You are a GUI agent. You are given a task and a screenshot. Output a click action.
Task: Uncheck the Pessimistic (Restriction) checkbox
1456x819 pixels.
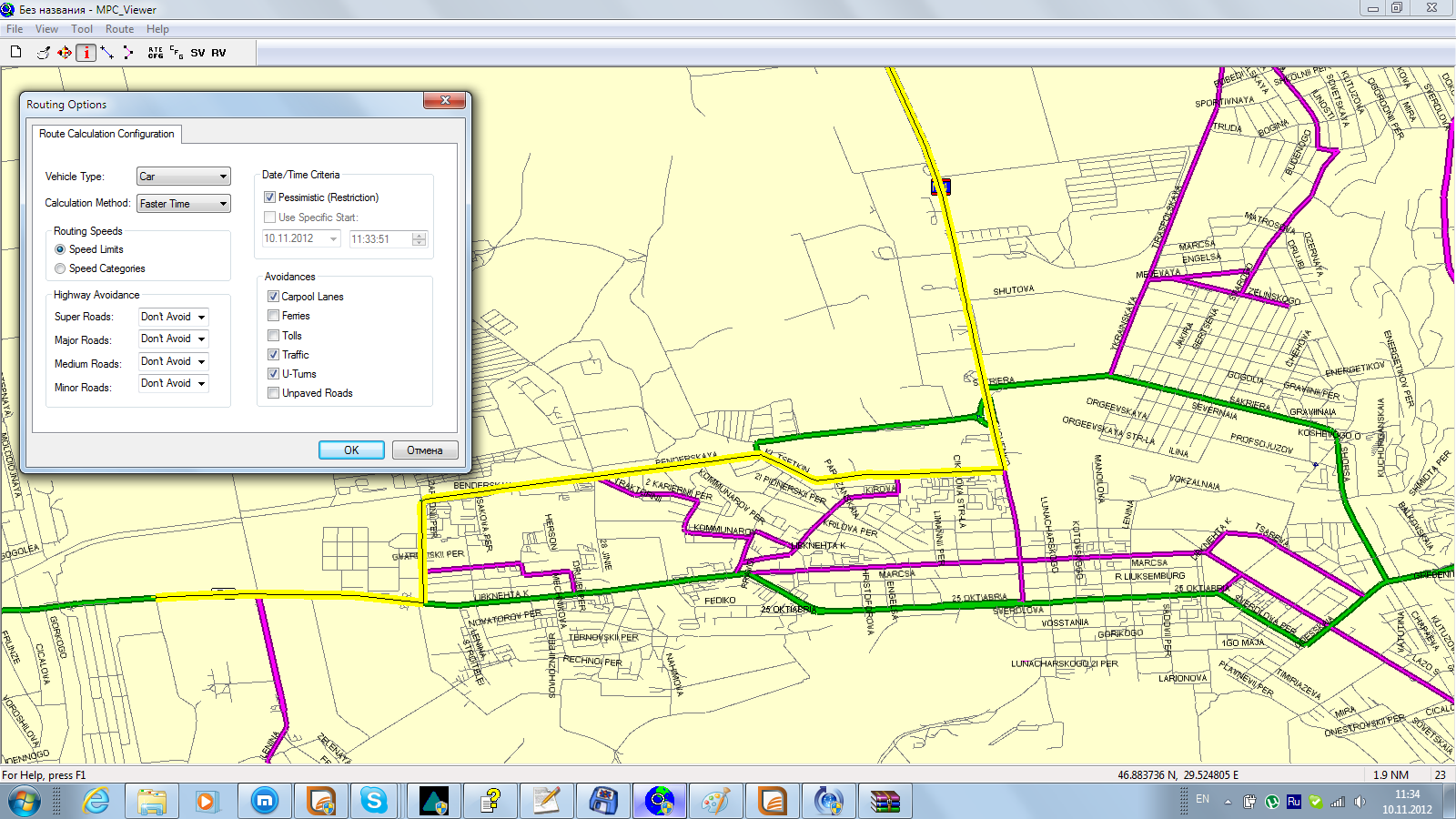tap(270, 197)
